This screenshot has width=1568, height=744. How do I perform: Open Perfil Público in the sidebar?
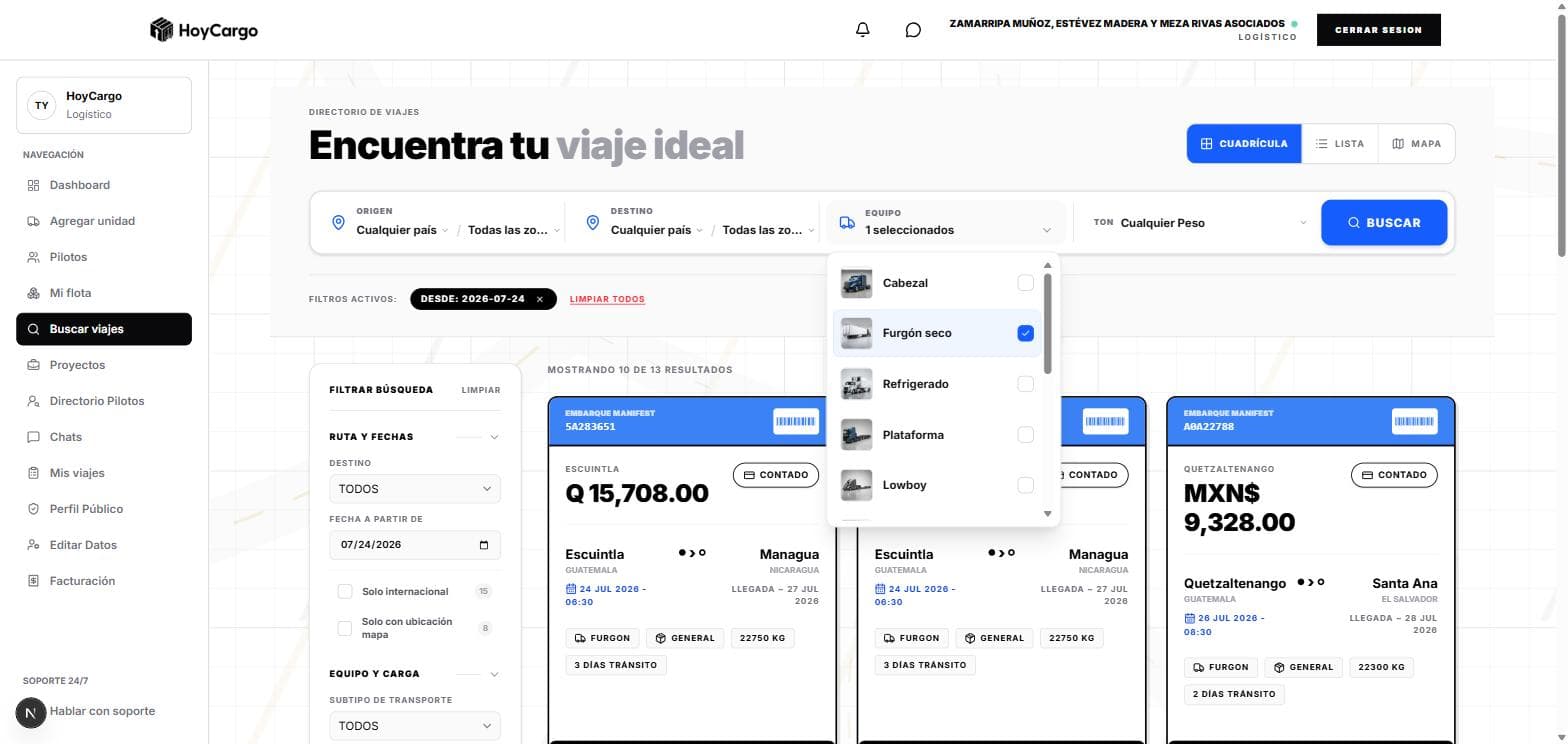(x=104, y=509)
